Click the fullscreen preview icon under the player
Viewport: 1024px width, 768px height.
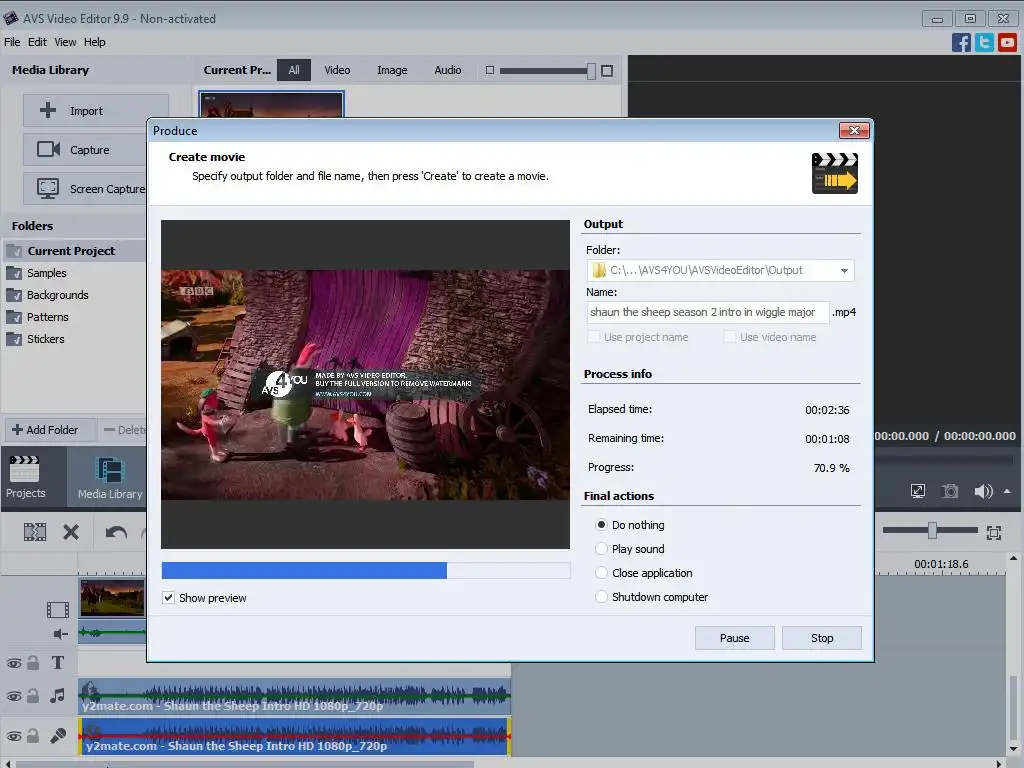[x=918, y=491]
